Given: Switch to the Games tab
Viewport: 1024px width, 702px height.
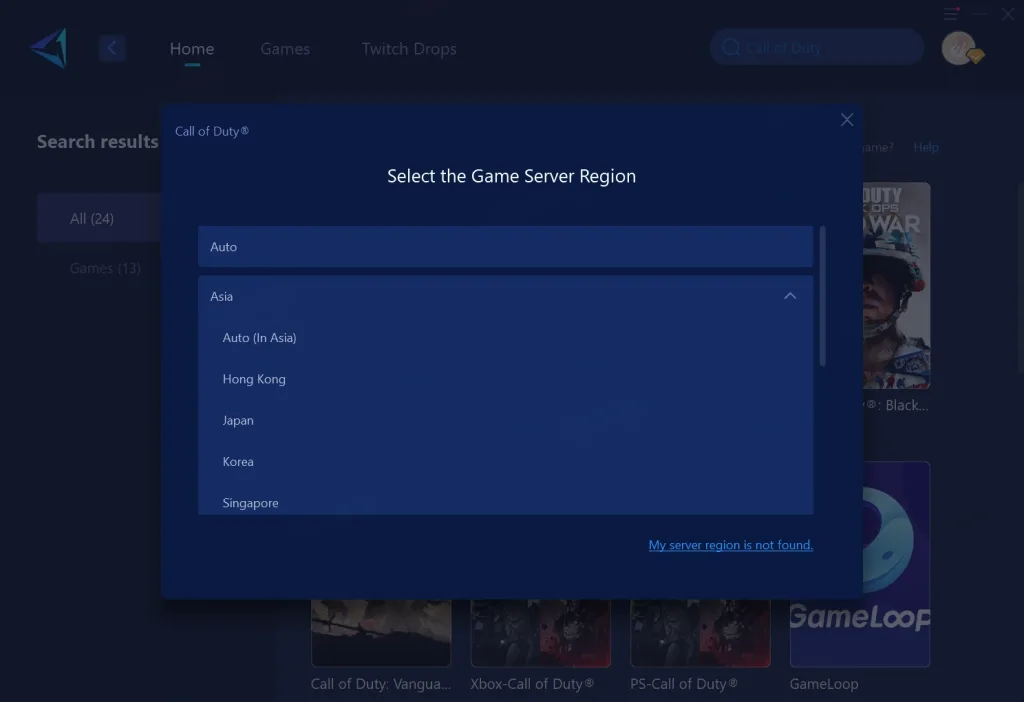Looking at the screenshot, I should coord(285,49).
